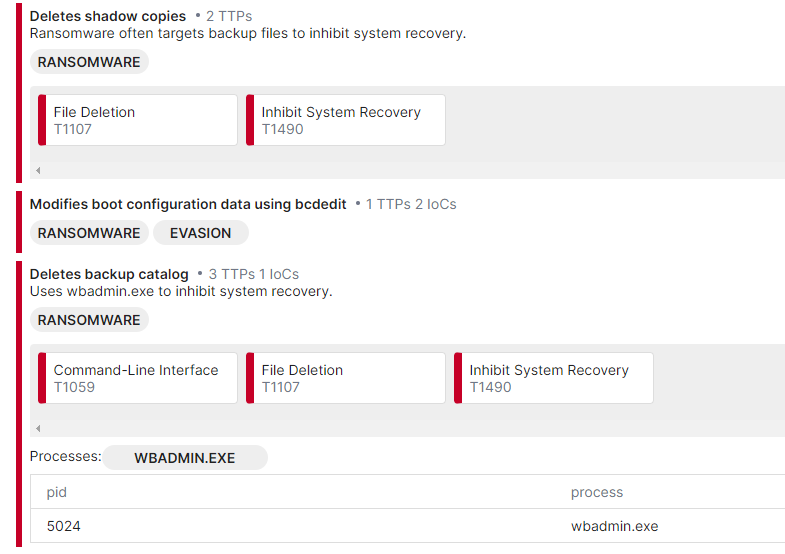Open Inhibit System Recovery card under shadow copies
The height and width of the screenshot is (554, 785).
click(346, 120)
